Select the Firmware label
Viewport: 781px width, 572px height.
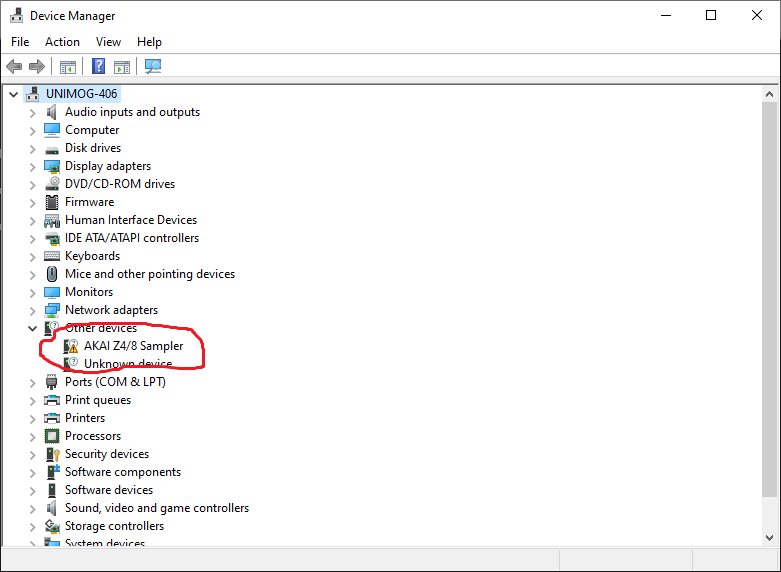[x=90, y=202]
